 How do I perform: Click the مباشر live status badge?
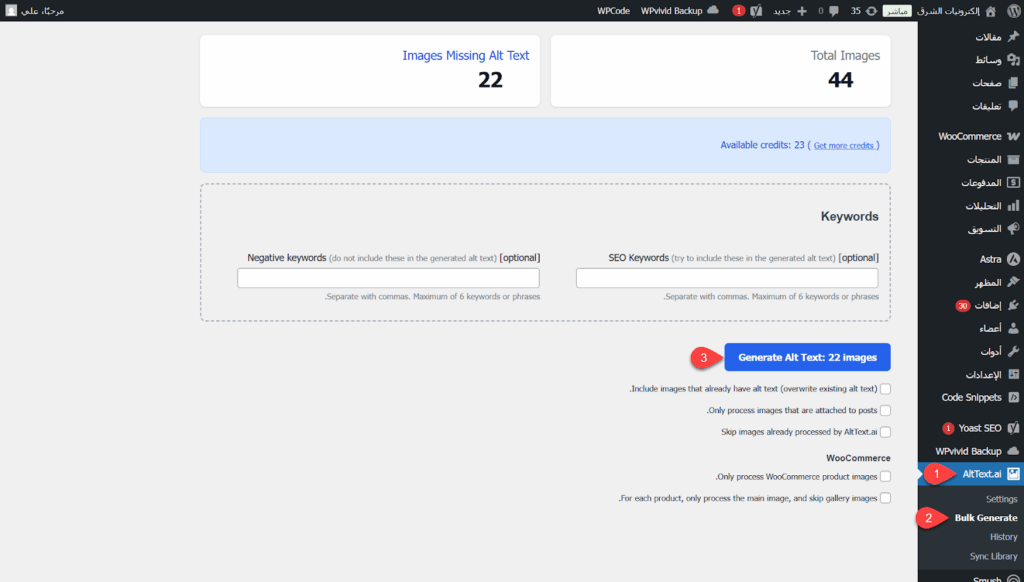pos(897,11)
